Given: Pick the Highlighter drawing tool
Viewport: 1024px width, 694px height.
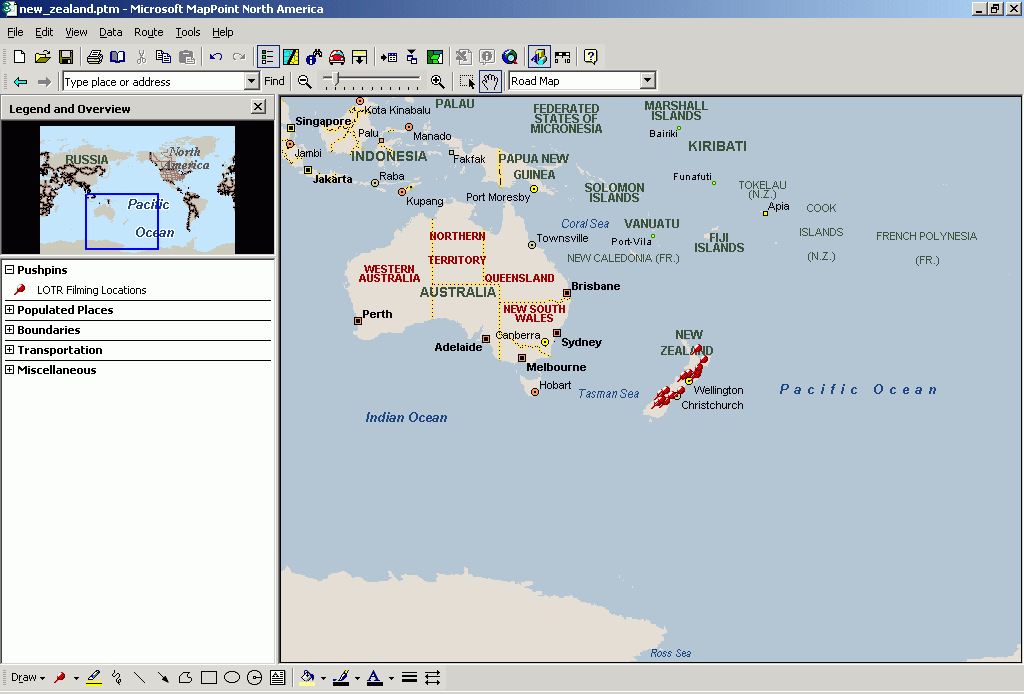Looking at the screenshot, I should (94, 678).
